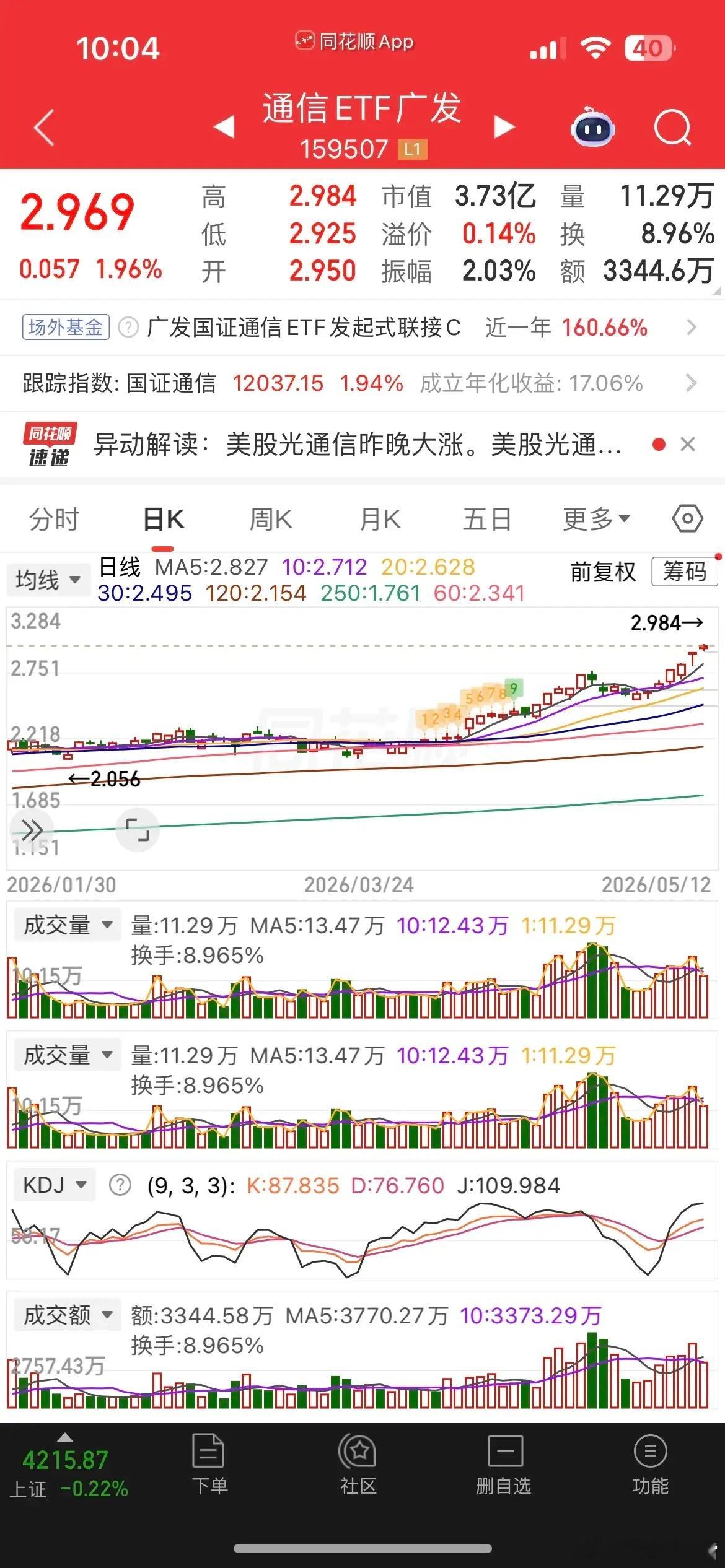Tap the 同花顺速递 news logo

point(49,444)
